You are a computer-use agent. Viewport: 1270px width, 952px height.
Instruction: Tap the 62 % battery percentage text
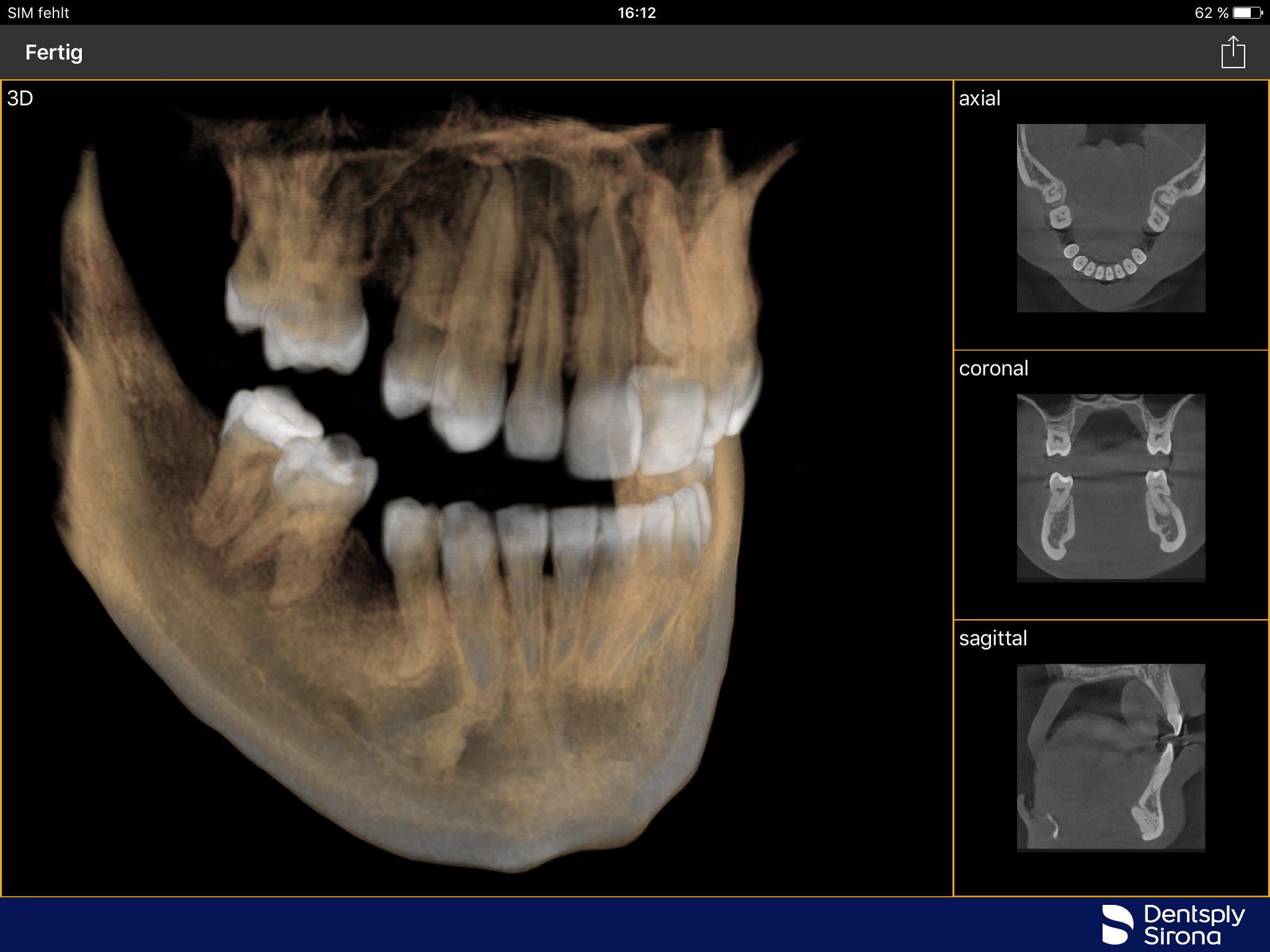(1211, 12)
